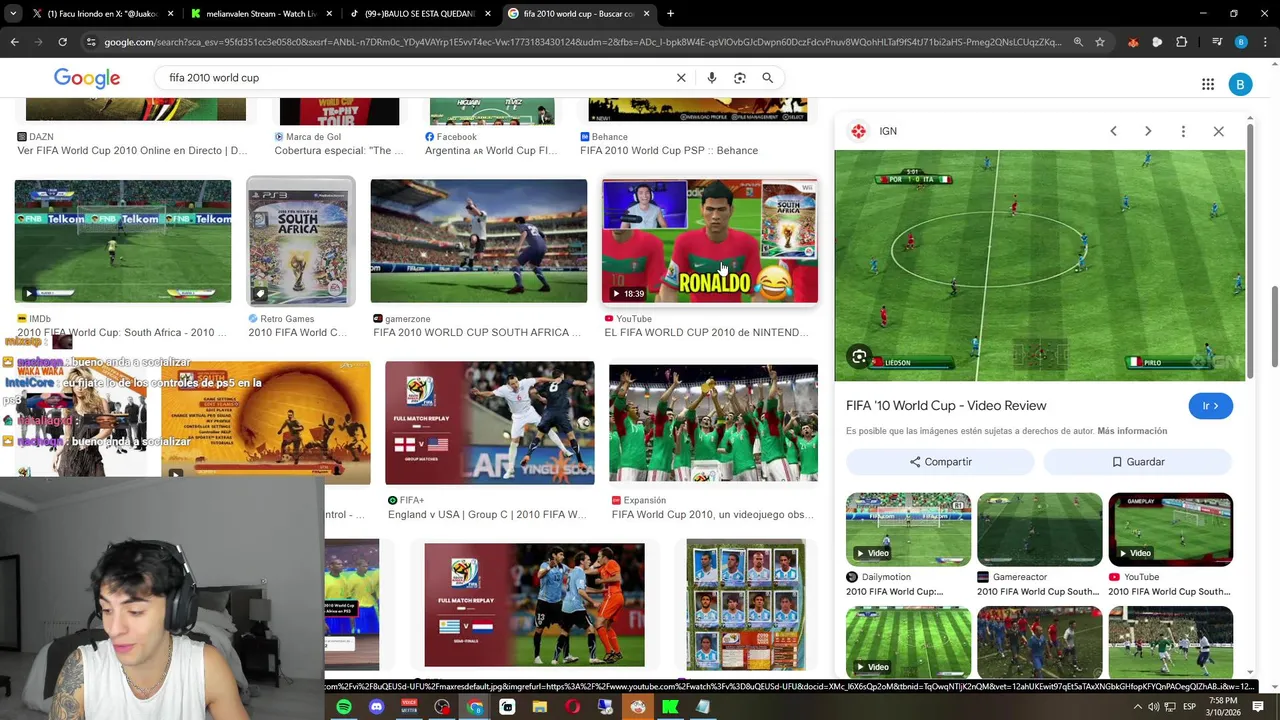Image resolution: width=1280 pixels, height=720 pixels.
Task: Open the FIFA '10 World Cup - Video Review title
Action: (x=946, y=406)
